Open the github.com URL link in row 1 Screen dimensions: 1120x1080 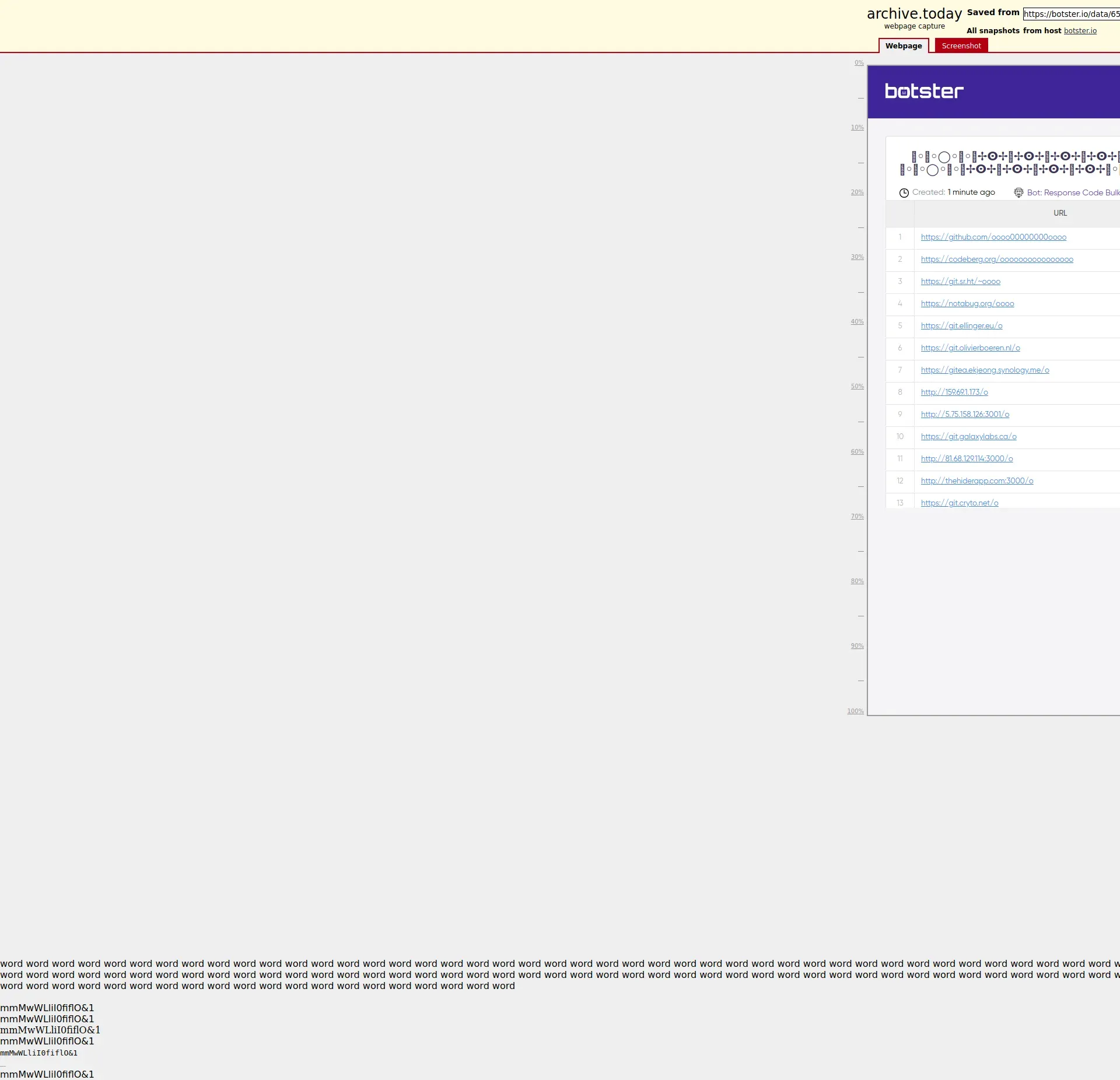click(x=993, y=237)
